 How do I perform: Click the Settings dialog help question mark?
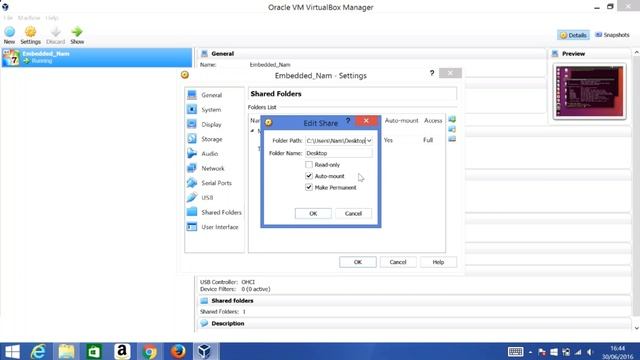[432, 73]
